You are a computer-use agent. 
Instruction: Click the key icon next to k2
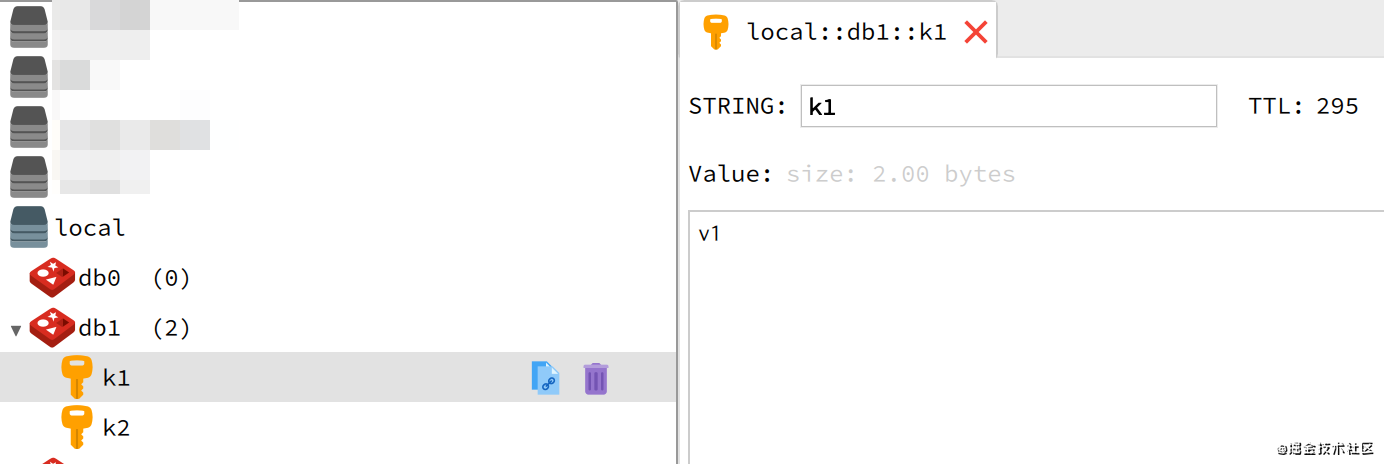tap(76, 427)
